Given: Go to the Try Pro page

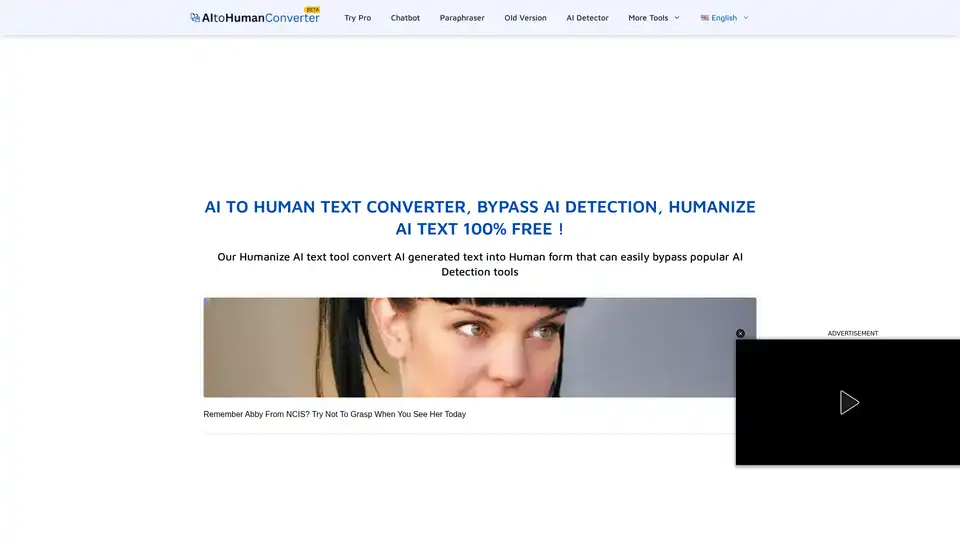Looking at the screenshot, I should click(357, 18).
